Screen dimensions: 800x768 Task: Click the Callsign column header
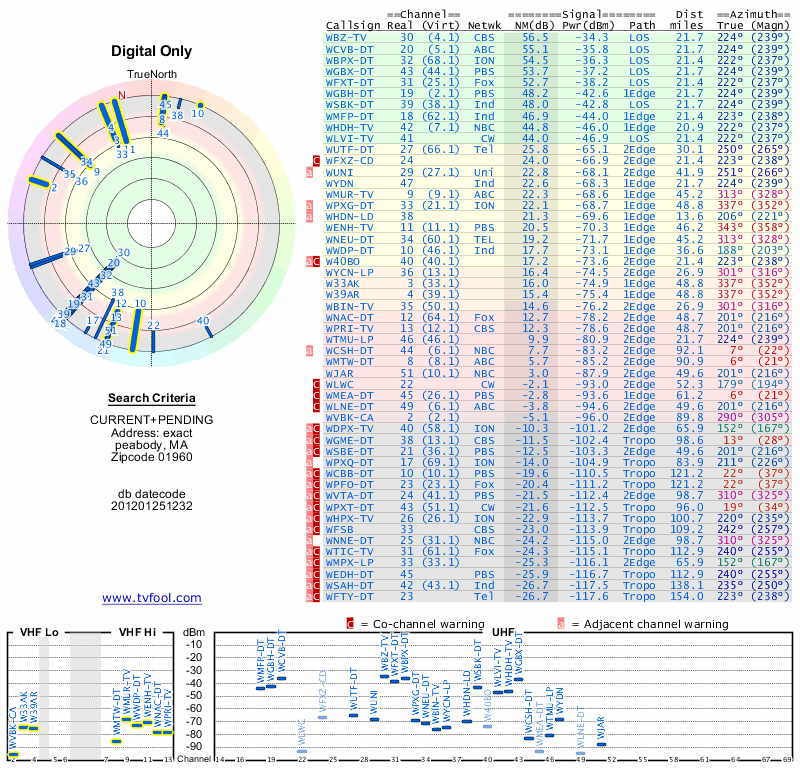point(353,26)
